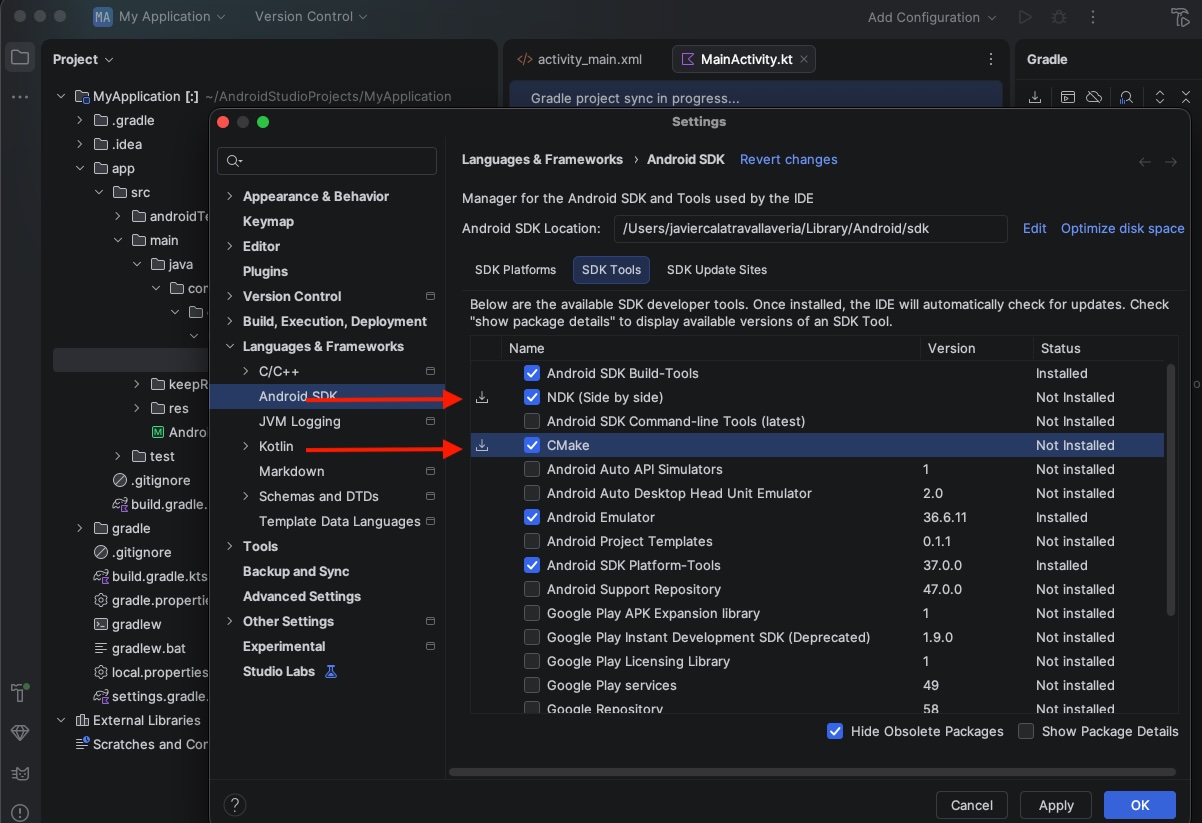
Task: Expand the Editor settings group
Action: pos(230,246)
